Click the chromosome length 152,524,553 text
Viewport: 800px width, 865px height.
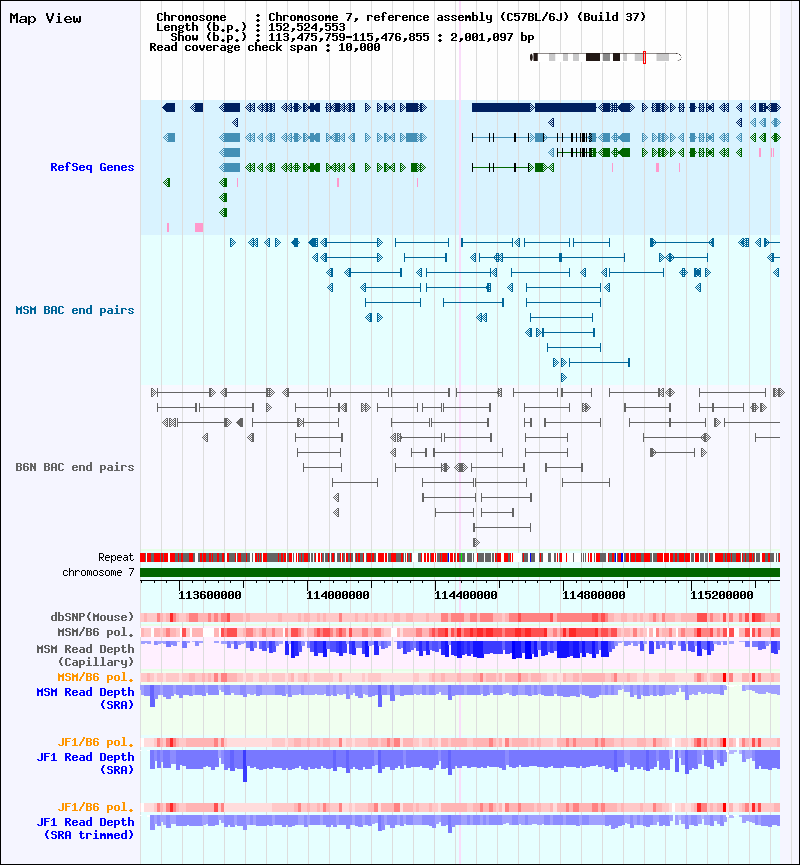coord(307,28)
